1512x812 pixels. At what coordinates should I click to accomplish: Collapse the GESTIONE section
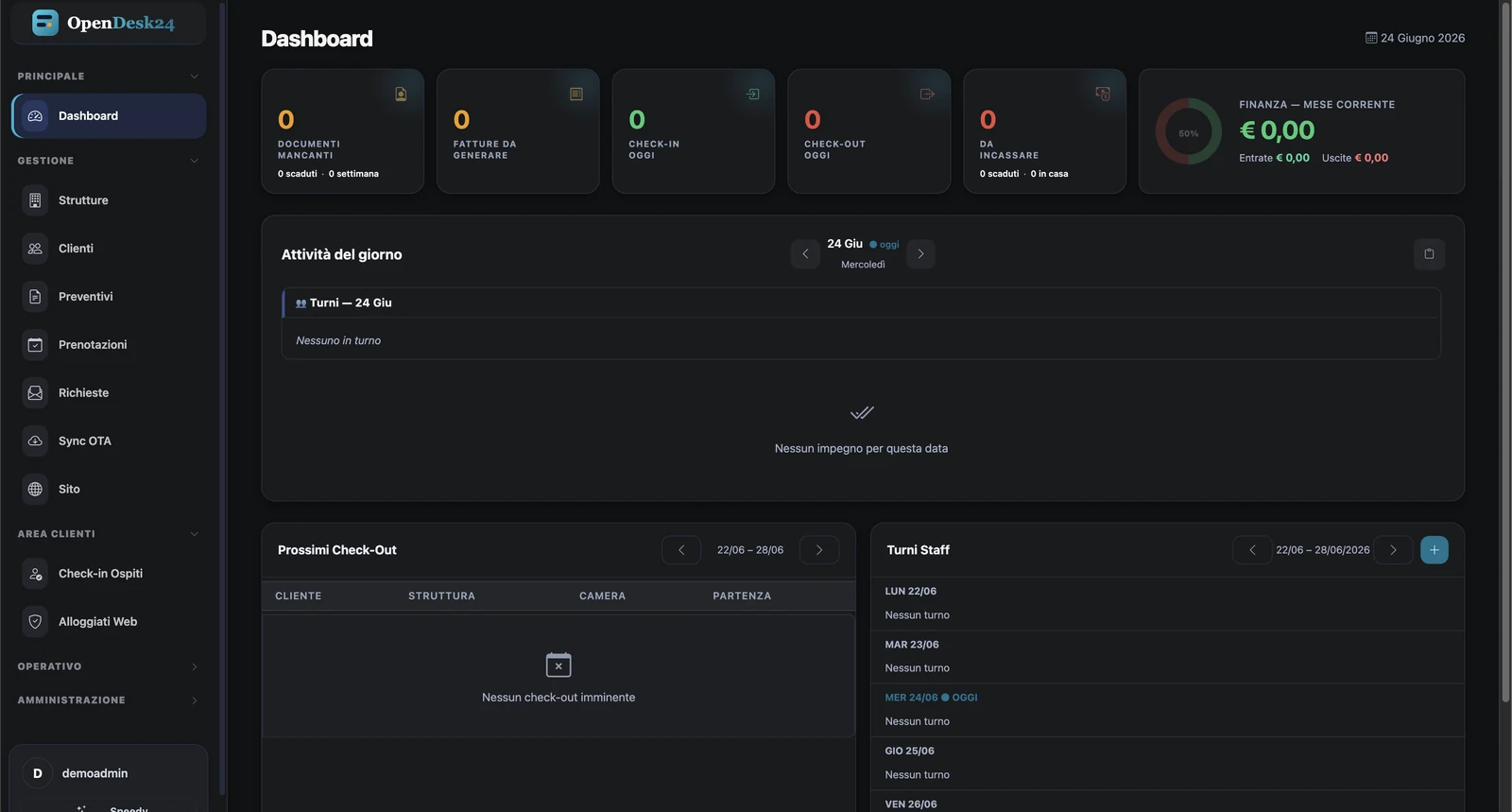[x=195, y=161]
